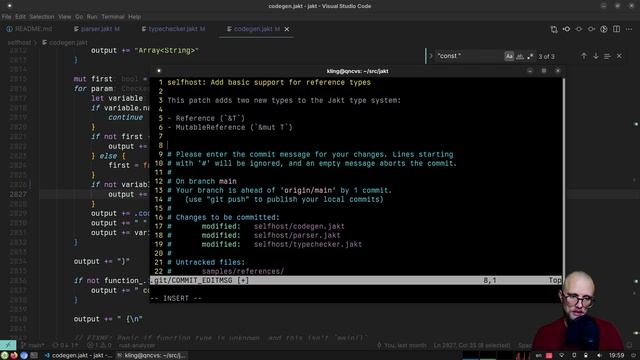640x360 pixels.
Task: Toggle Match Whole Word in find widget
Action: 520,56
